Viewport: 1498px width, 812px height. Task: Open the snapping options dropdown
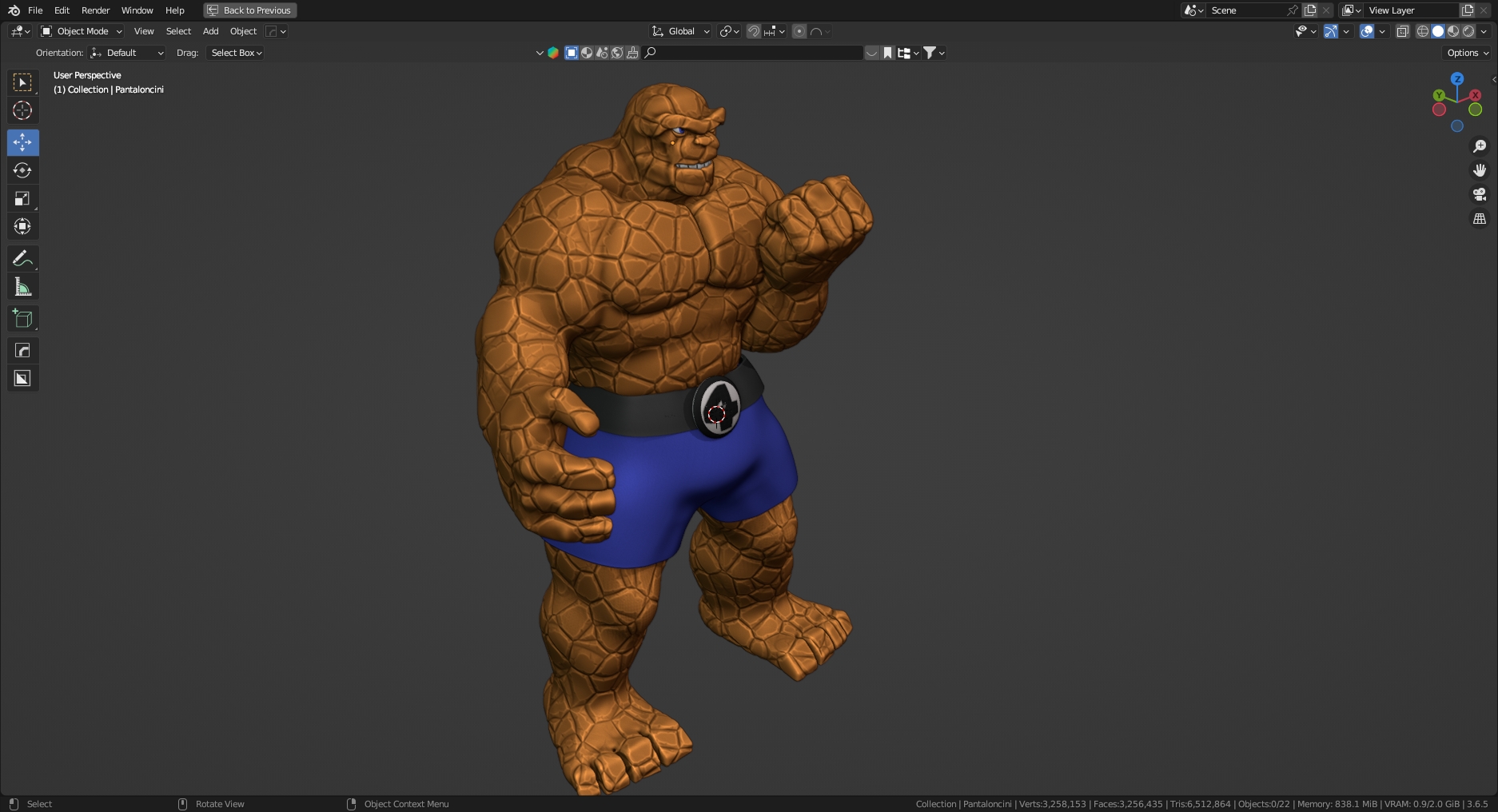(774, 31)
